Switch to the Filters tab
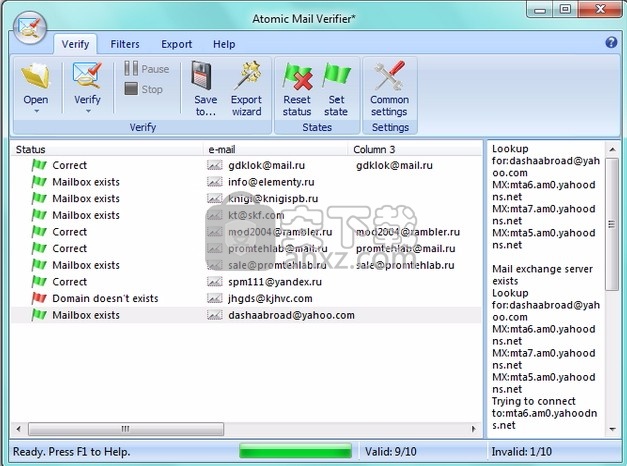 tap(125, 44)
